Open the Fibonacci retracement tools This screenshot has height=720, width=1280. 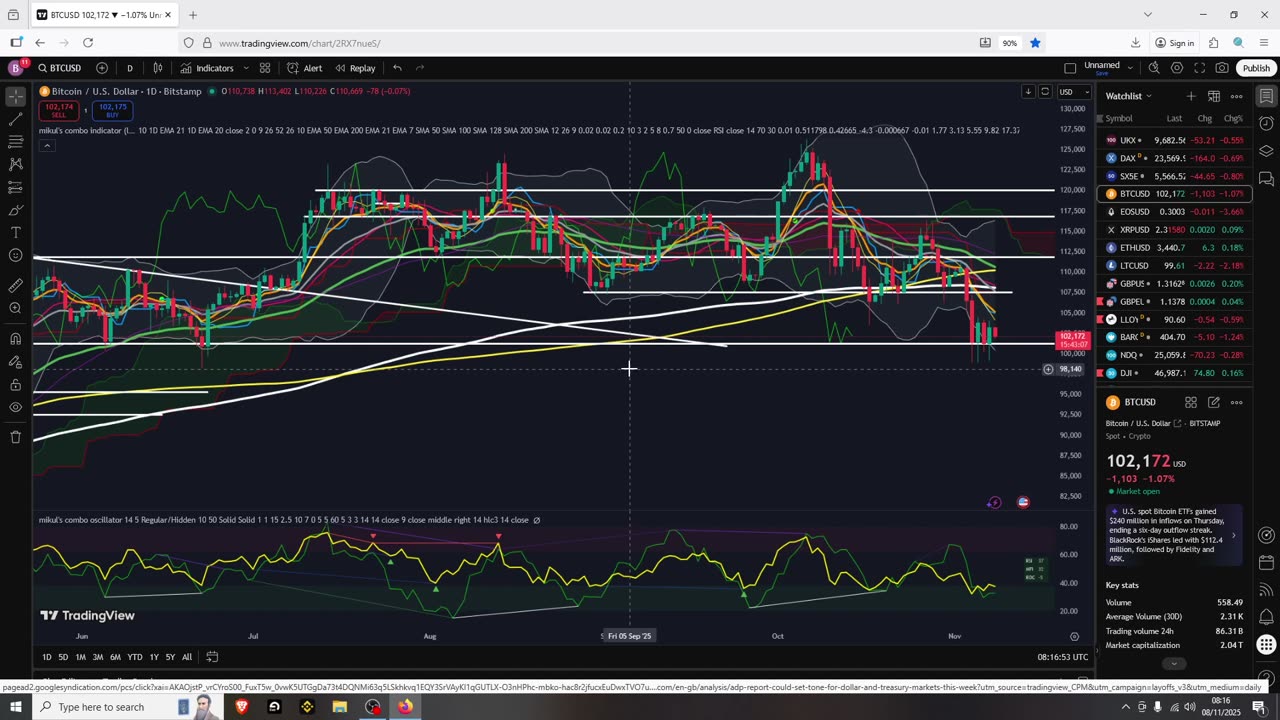coord(15,142)
